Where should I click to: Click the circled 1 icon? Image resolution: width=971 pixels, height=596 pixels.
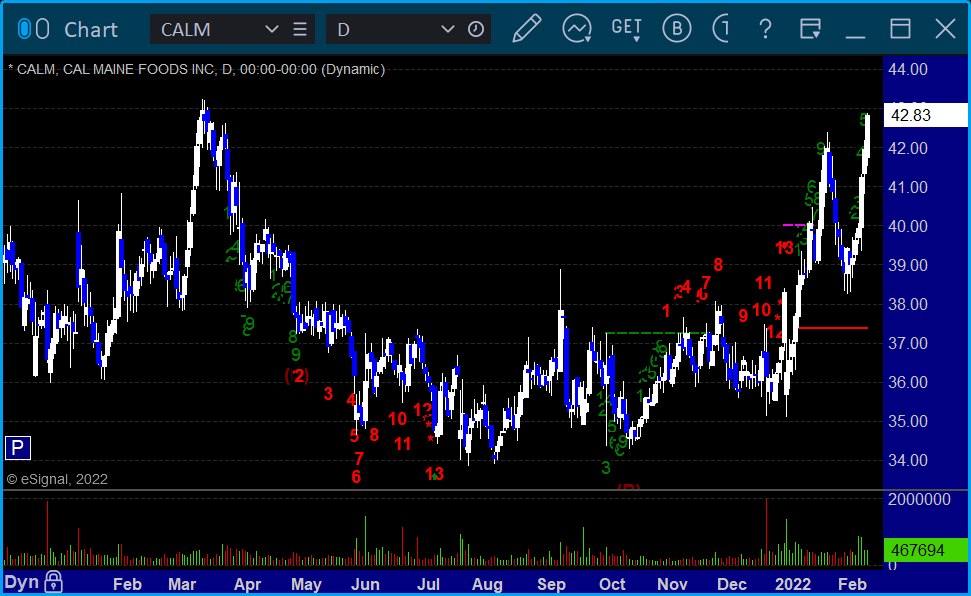point(721,28)
